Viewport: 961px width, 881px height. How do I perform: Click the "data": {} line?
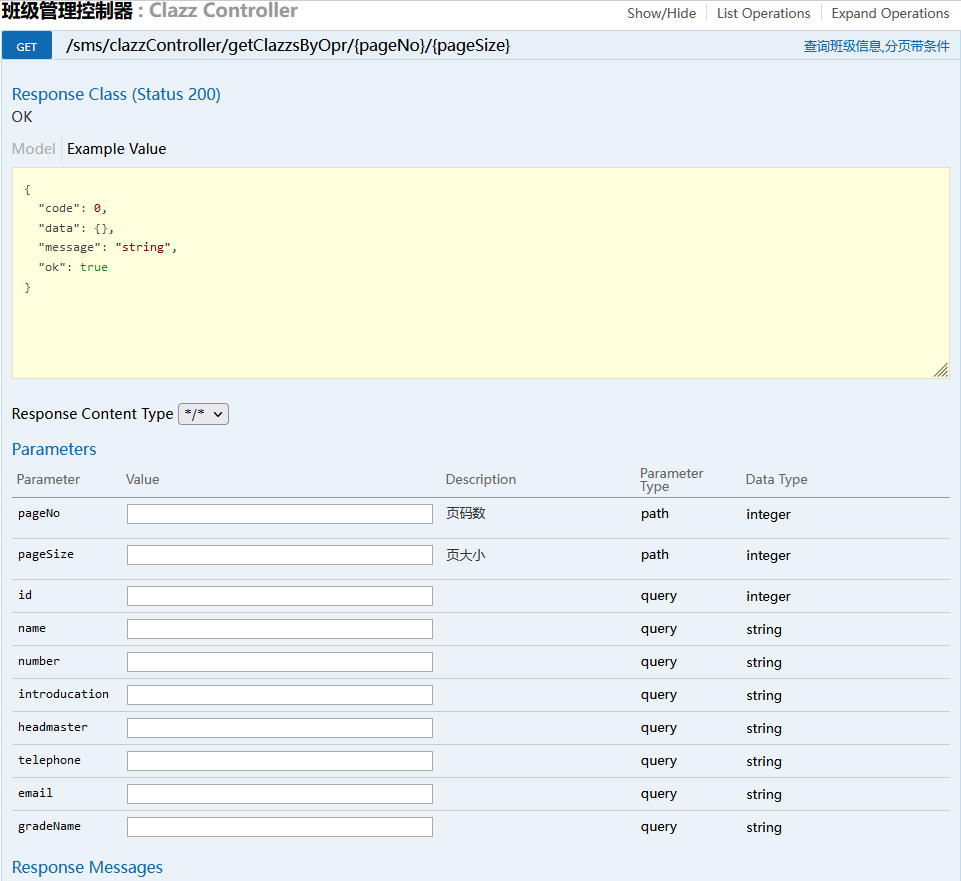click(x=76, y=228)
